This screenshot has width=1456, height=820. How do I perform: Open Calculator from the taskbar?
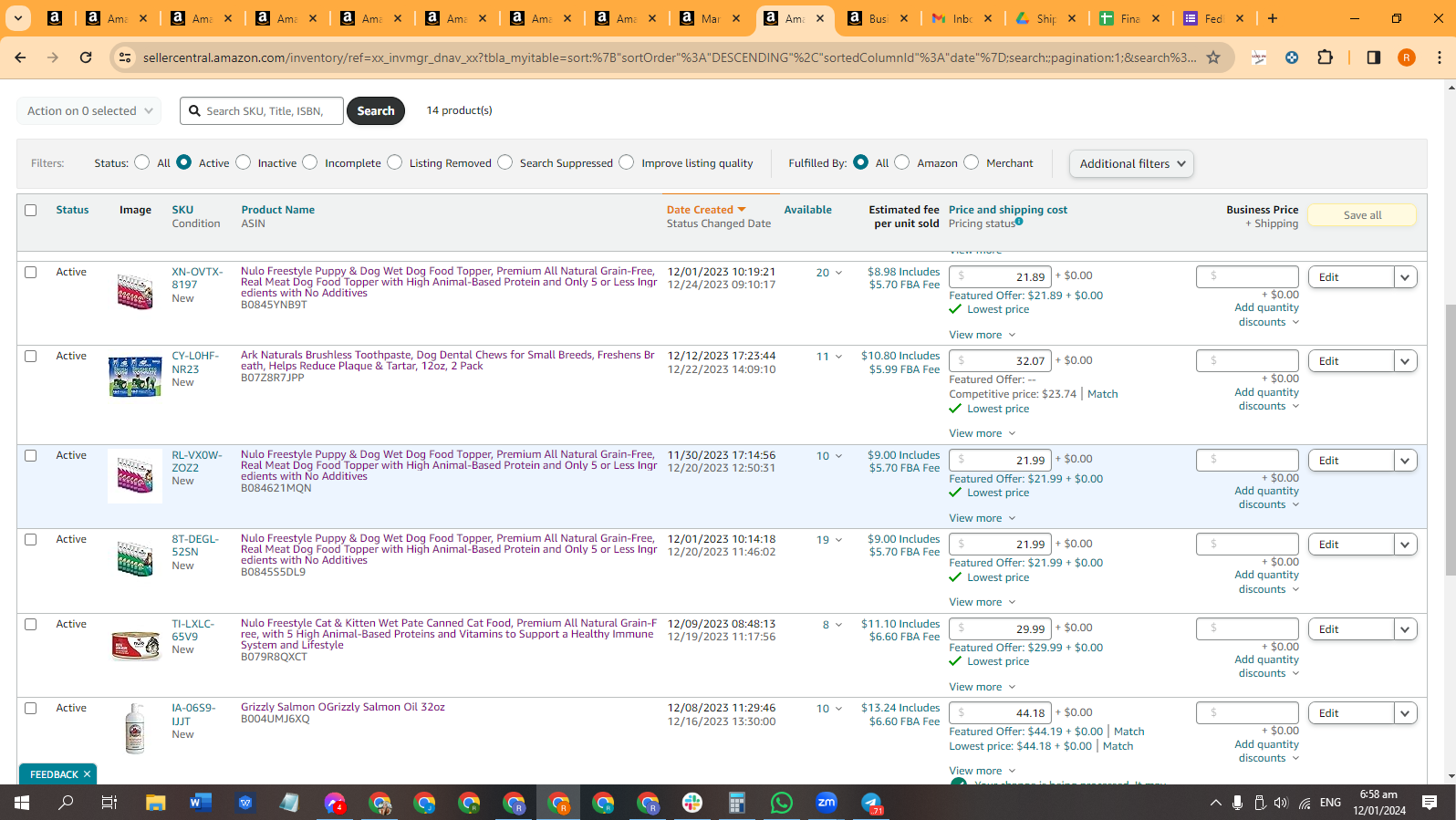point(737,803)
